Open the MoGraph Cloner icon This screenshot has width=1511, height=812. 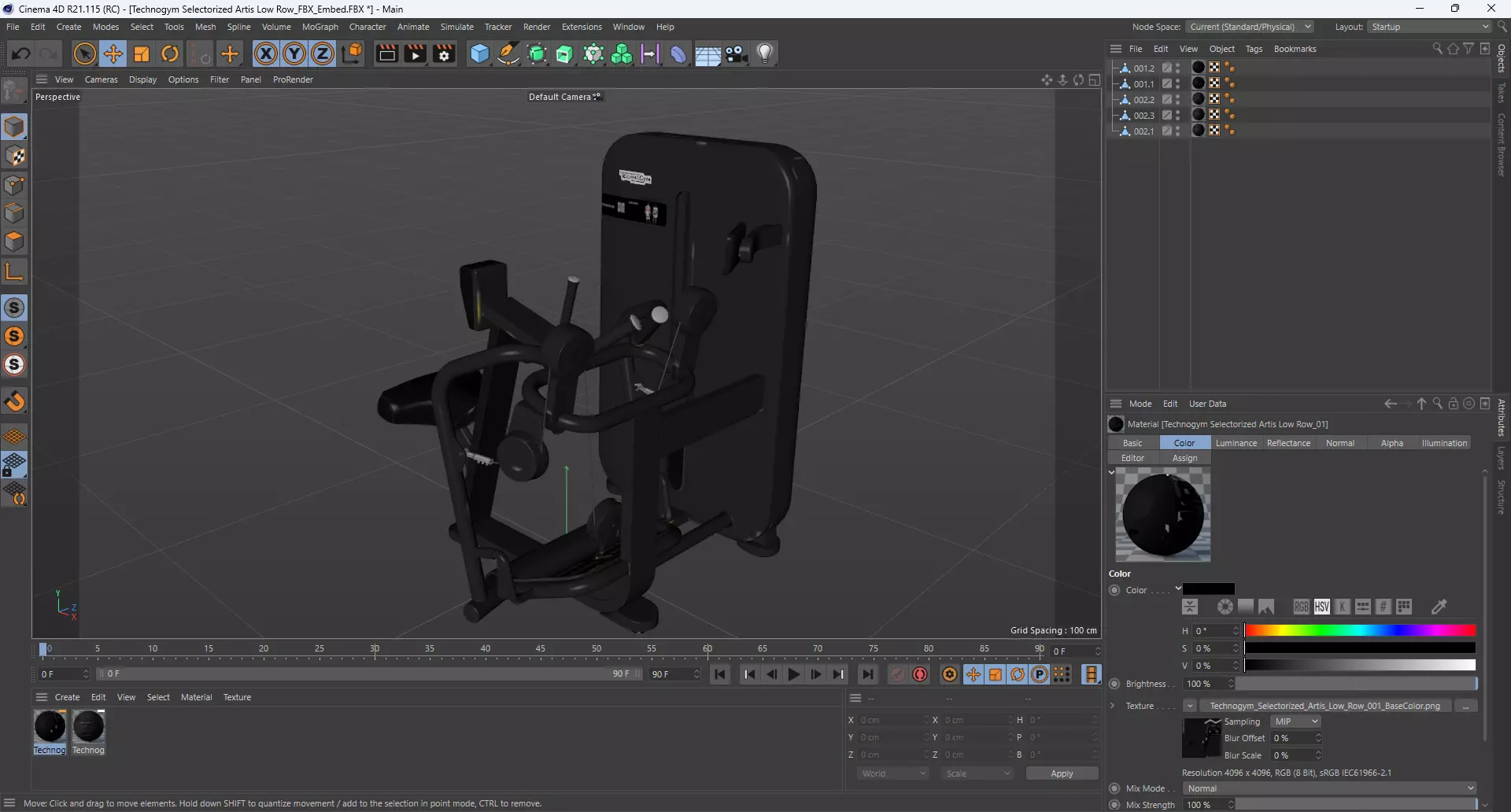(622, 54)
